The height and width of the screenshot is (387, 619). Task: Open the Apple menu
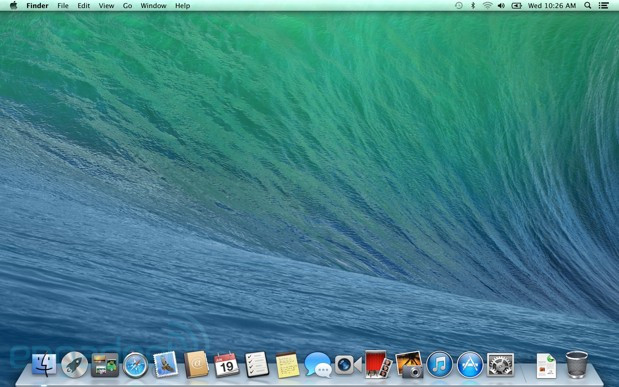coord(13,6)
